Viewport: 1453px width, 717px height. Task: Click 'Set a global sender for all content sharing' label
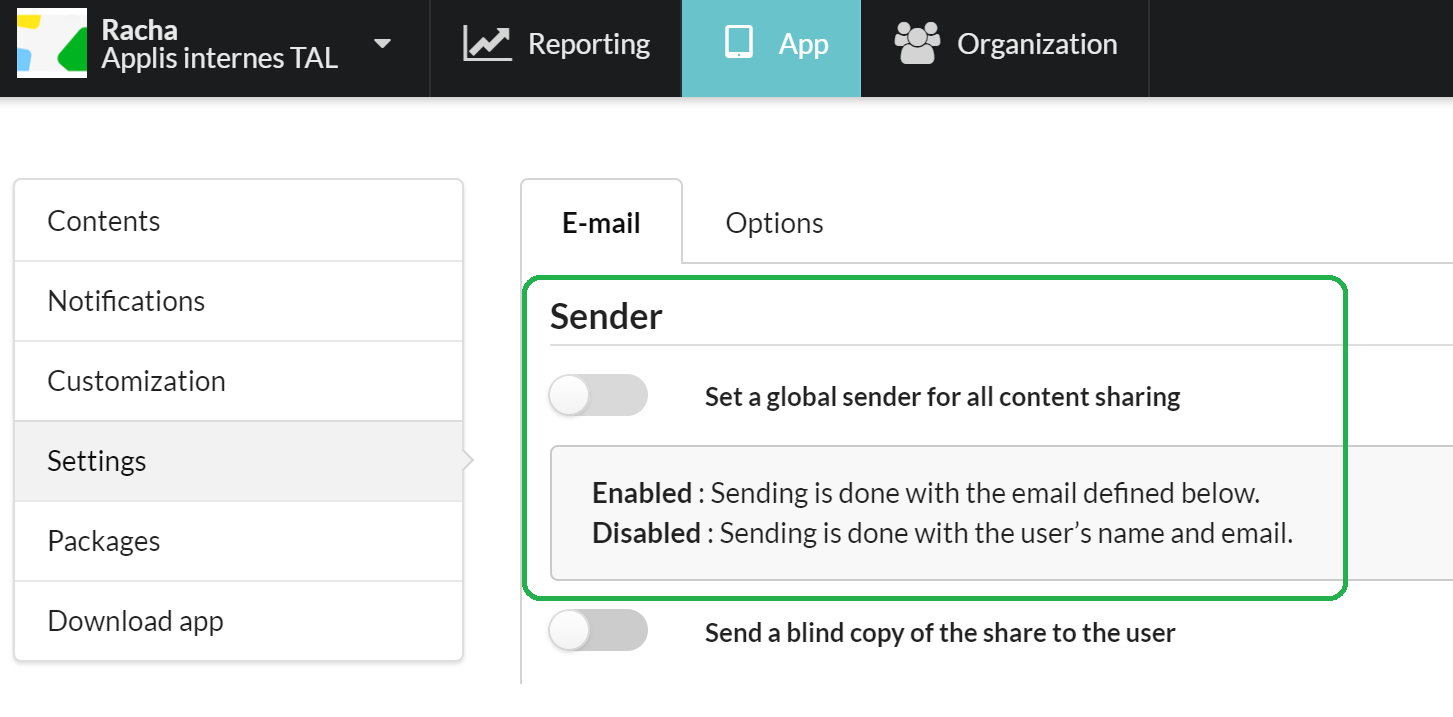[x=942, y=397]
